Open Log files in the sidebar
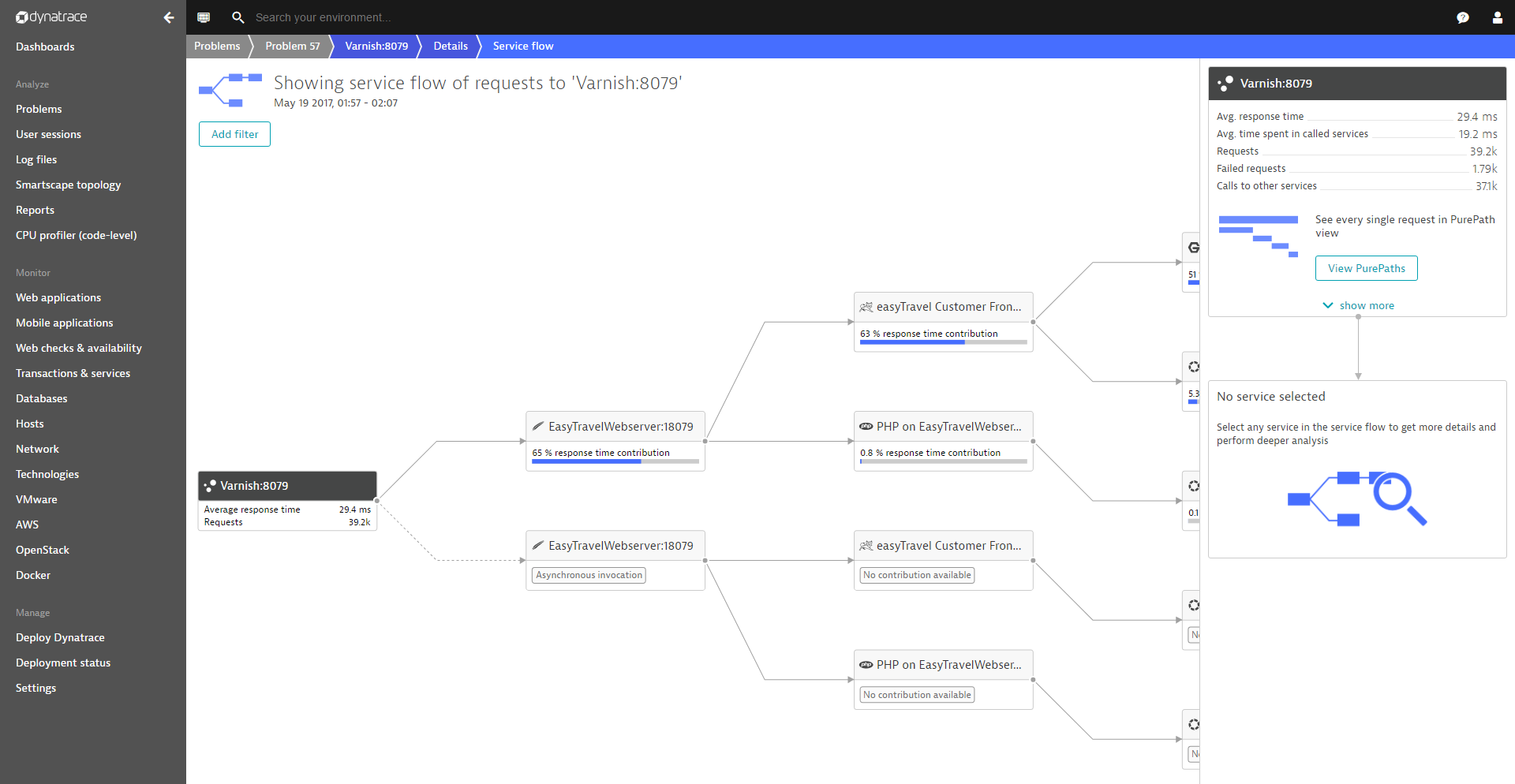Screen dimensions: 1515x784 (36, 160)
